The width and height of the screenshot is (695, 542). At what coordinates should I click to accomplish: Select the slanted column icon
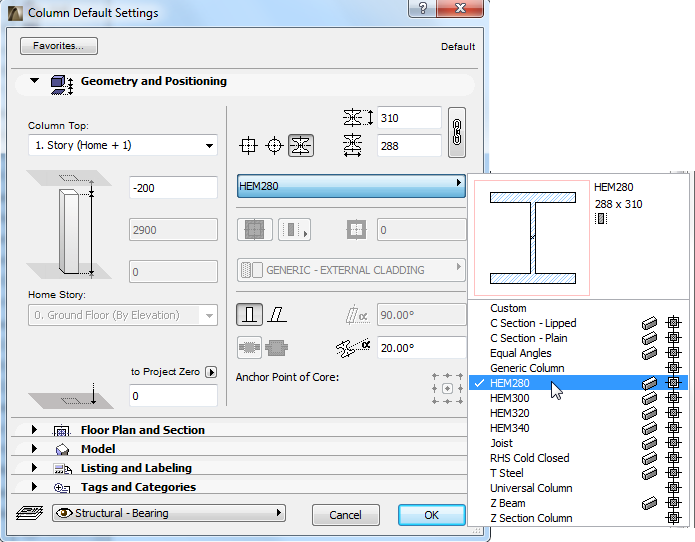(x=277, y=315)
